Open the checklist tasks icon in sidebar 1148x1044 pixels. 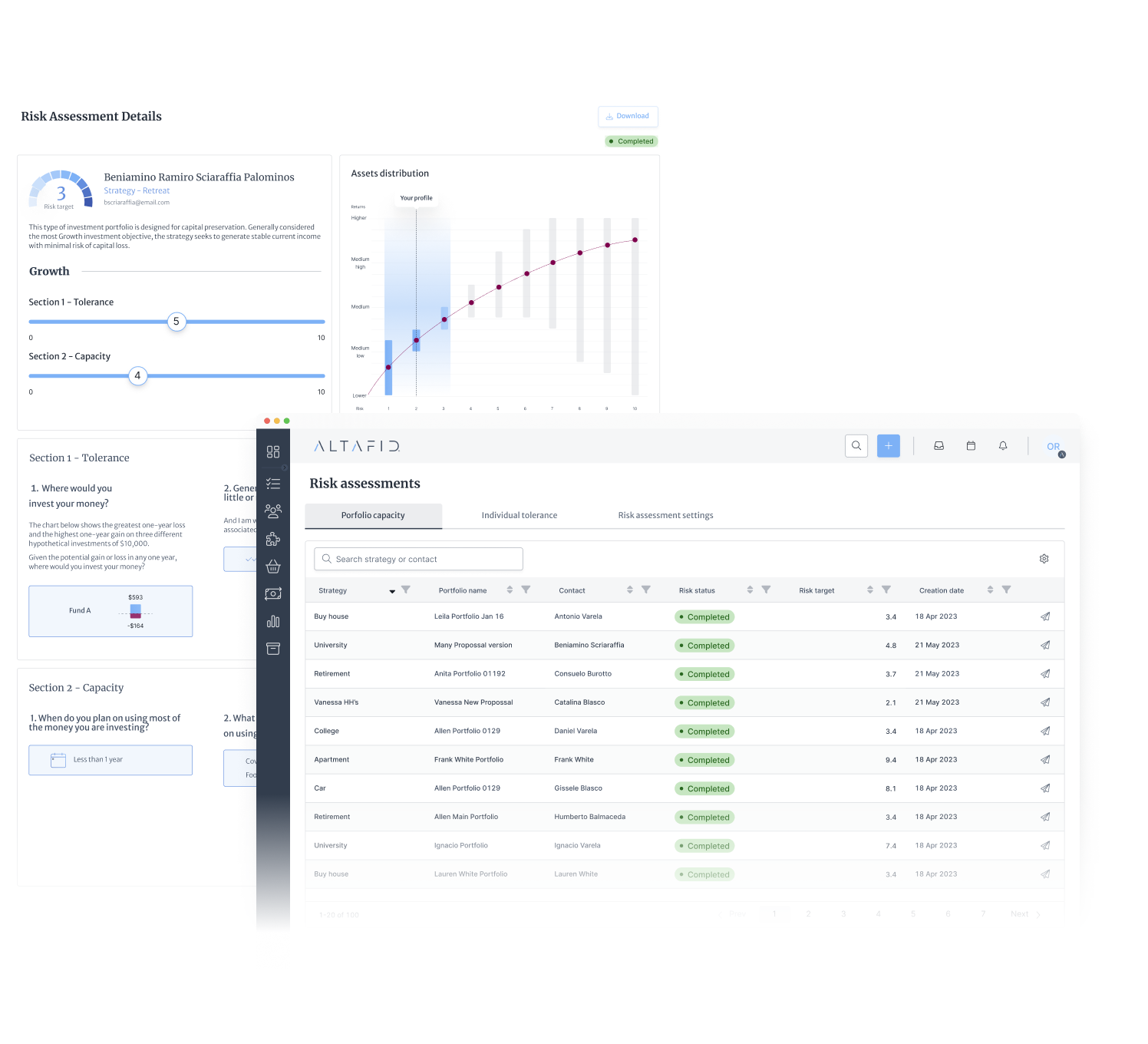[x=273, y=484]
